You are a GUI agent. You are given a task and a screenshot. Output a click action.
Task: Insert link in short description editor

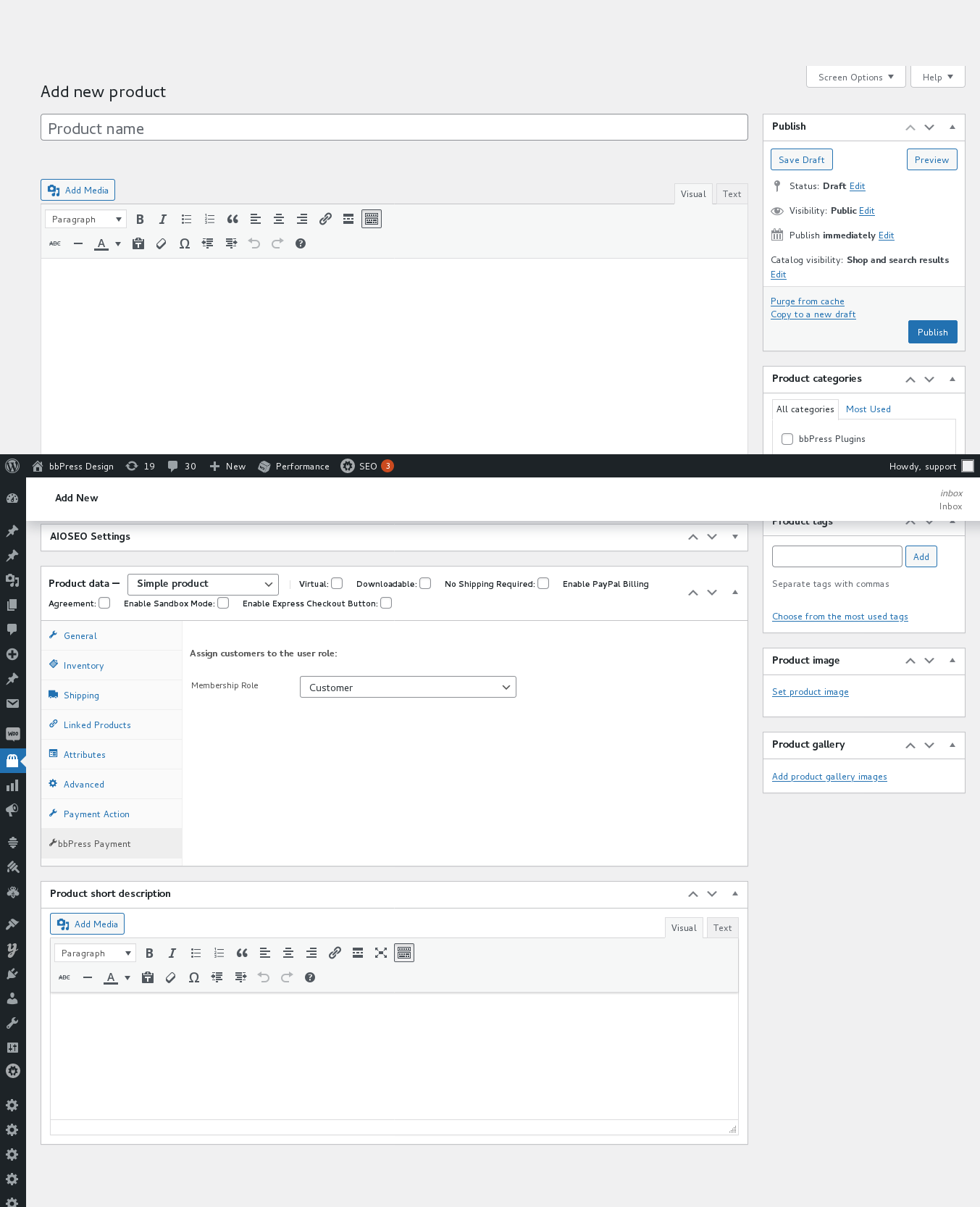[335, 953]
